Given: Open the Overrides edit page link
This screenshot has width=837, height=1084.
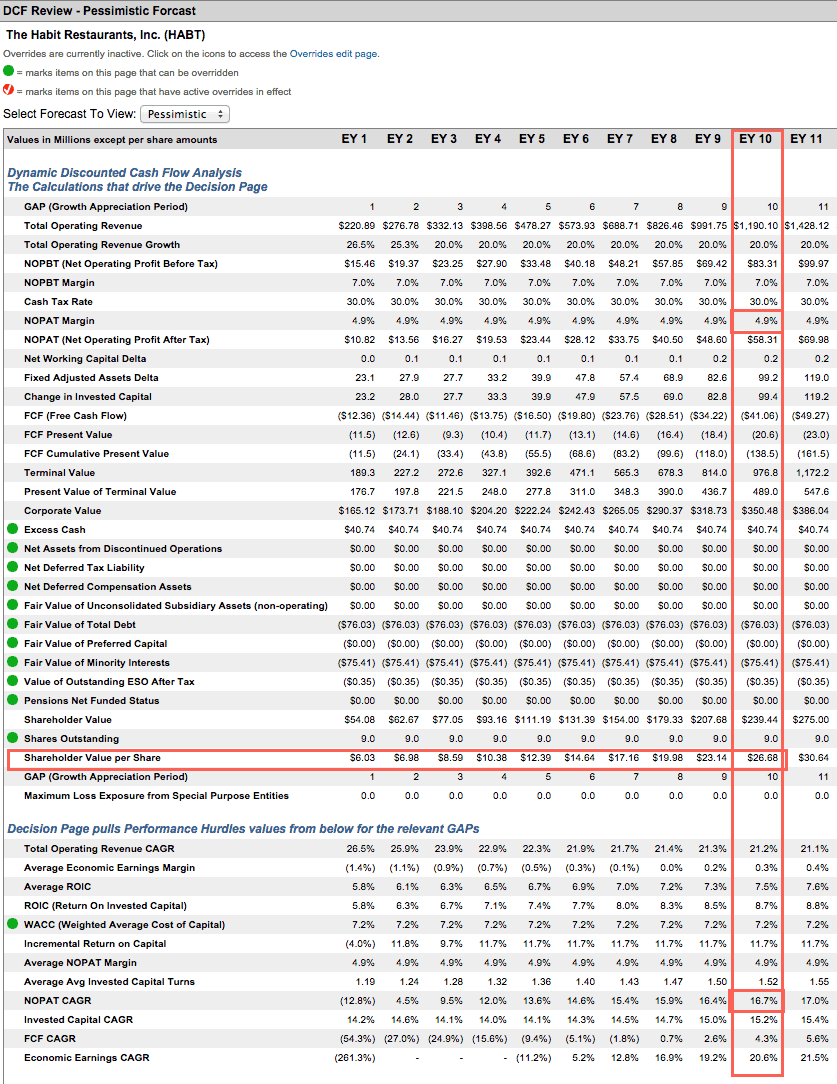Looking at the screenshot, I should 334,54.
